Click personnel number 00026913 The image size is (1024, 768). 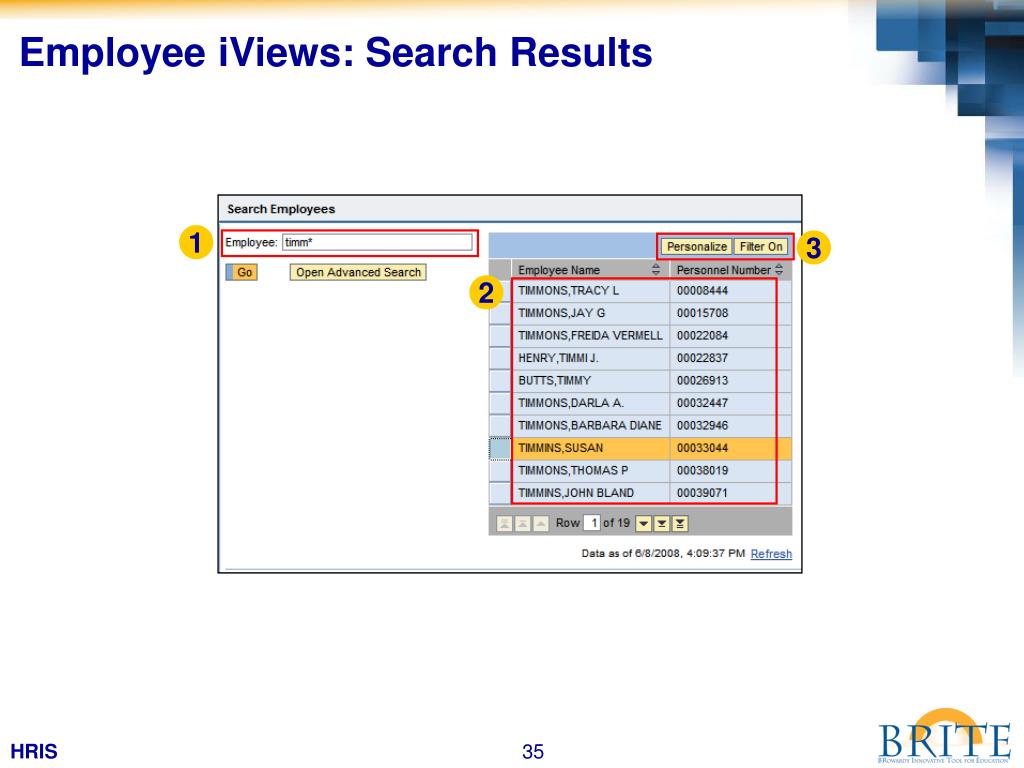tap(702, 381)
